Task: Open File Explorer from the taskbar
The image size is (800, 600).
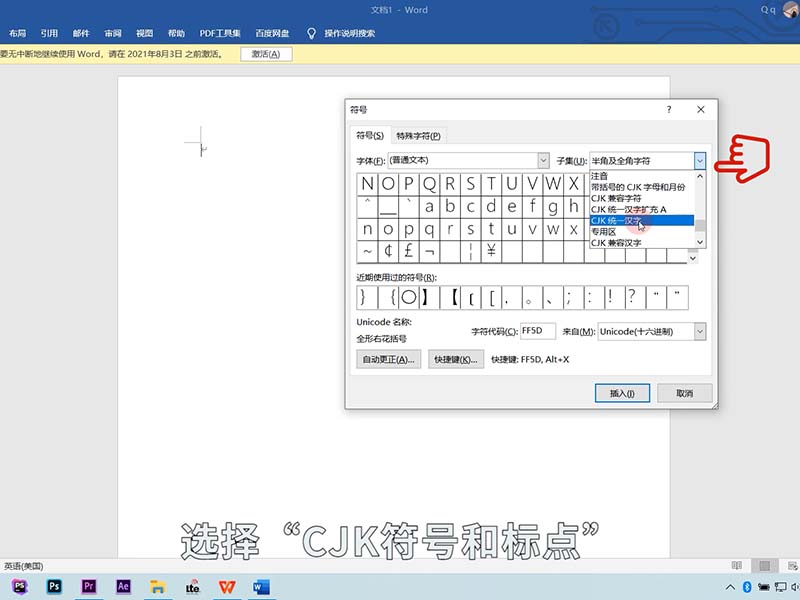Action: click(x=158, y=587)
